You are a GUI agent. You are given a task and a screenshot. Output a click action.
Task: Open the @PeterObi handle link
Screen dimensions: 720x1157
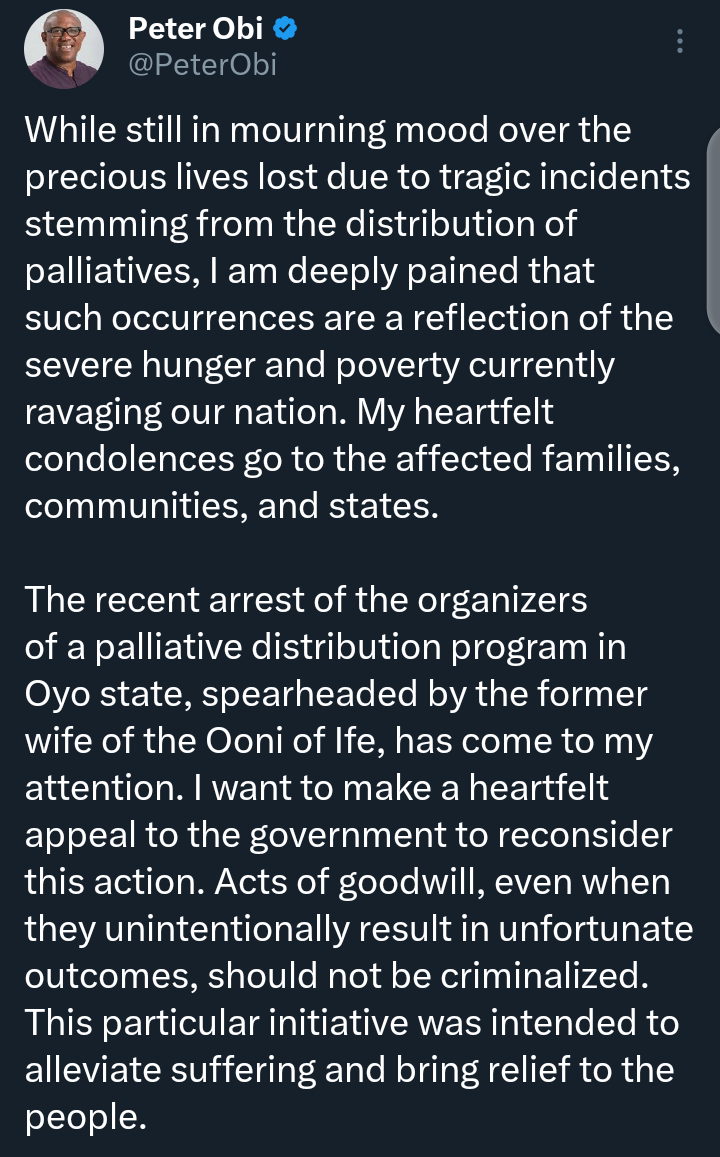(202, 65)
